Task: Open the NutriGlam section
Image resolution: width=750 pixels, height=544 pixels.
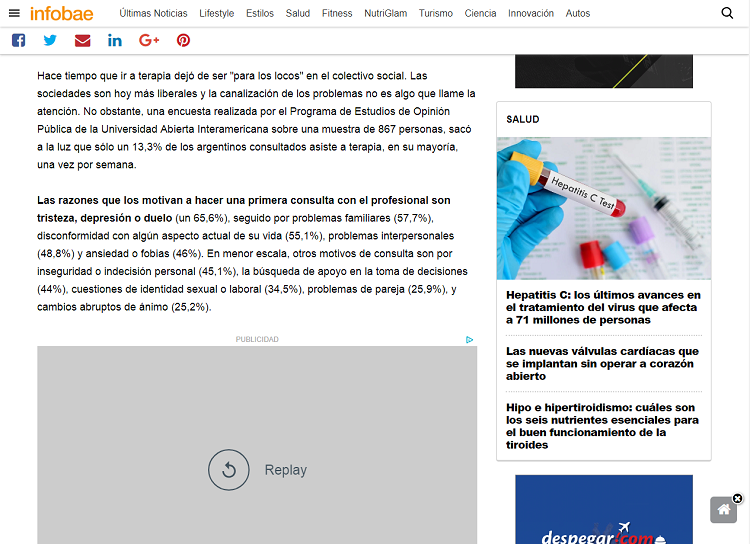Action: click(x=385, y=13)
